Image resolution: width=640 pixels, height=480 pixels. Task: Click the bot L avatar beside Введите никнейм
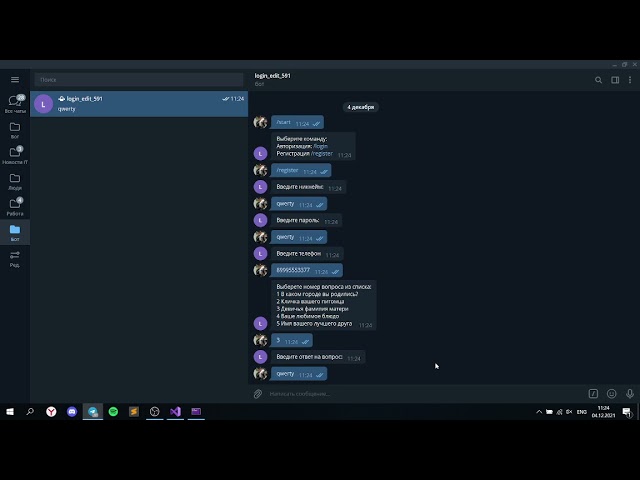pos(260,187)
